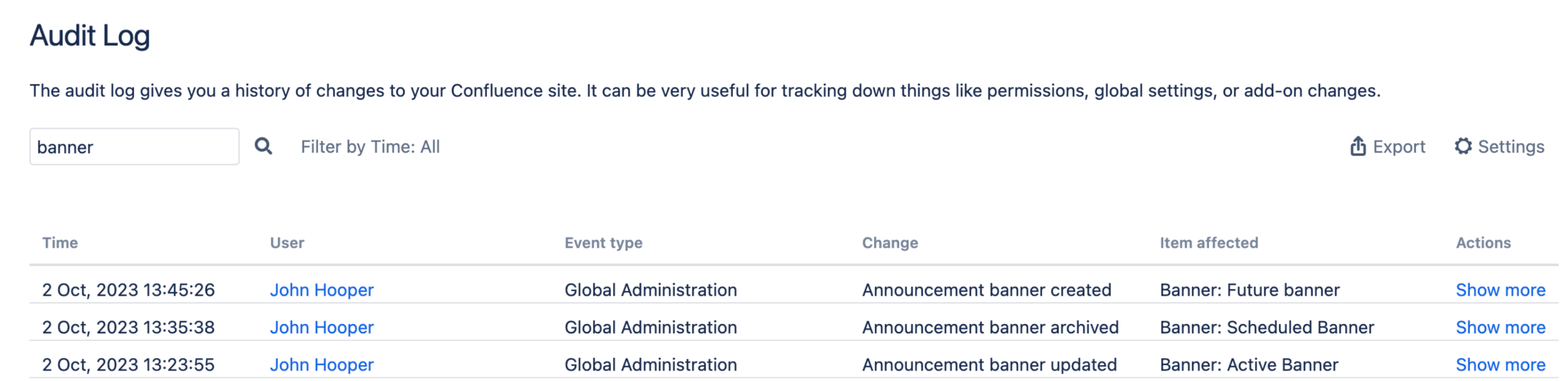Click the magnifying glass search icon

click(x=263, y=146)
